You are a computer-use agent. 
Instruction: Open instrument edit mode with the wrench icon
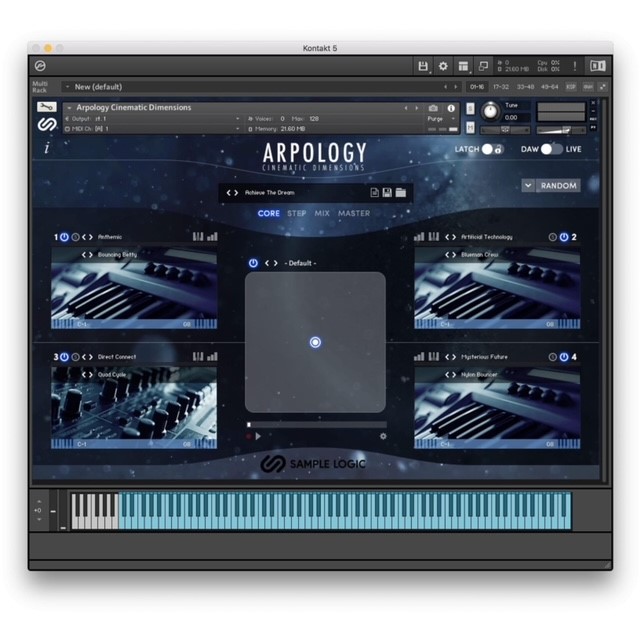pos(47,107)
